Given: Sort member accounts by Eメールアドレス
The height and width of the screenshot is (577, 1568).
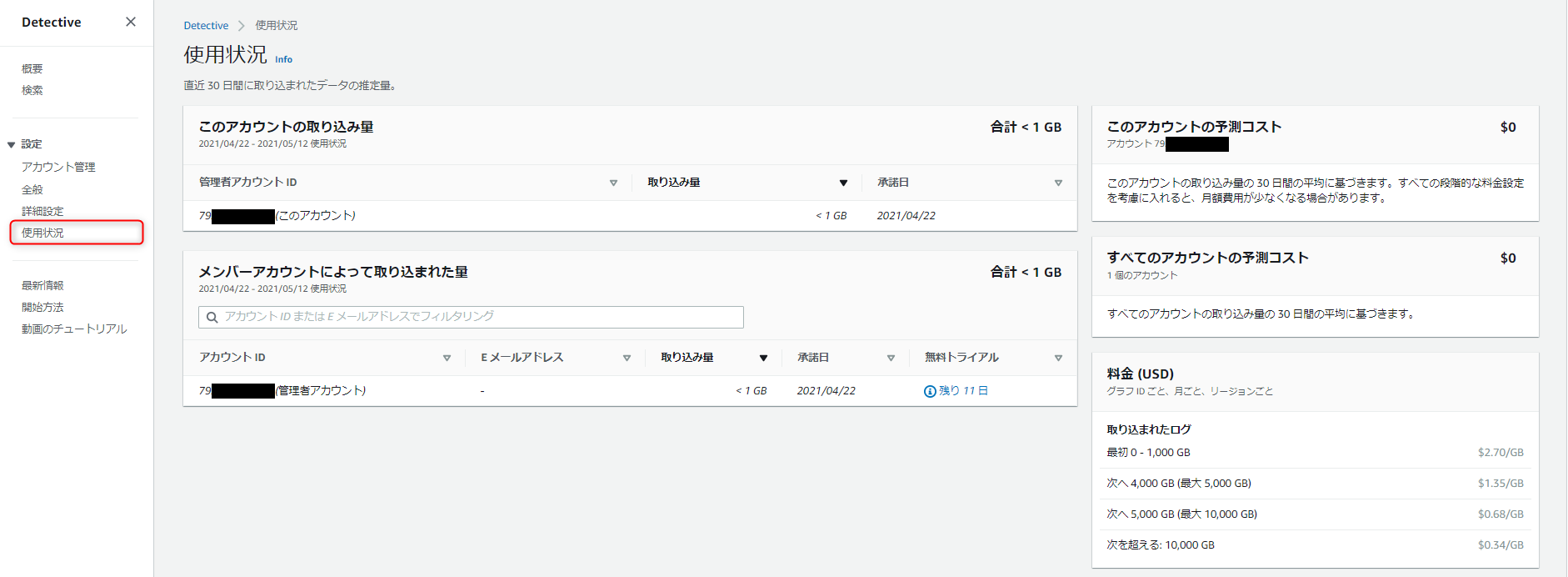Looking at the screenshot, I should [627, 358].
